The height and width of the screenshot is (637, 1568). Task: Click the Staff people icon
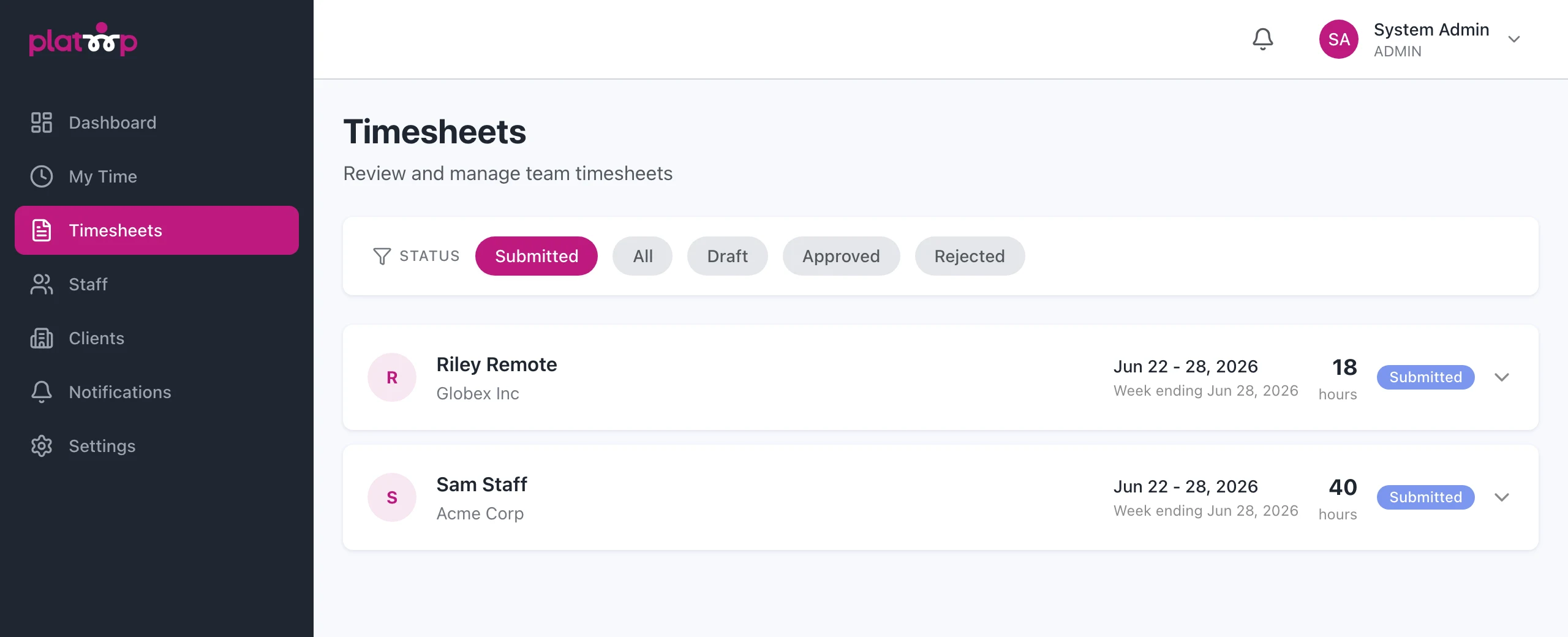(42, 284)
